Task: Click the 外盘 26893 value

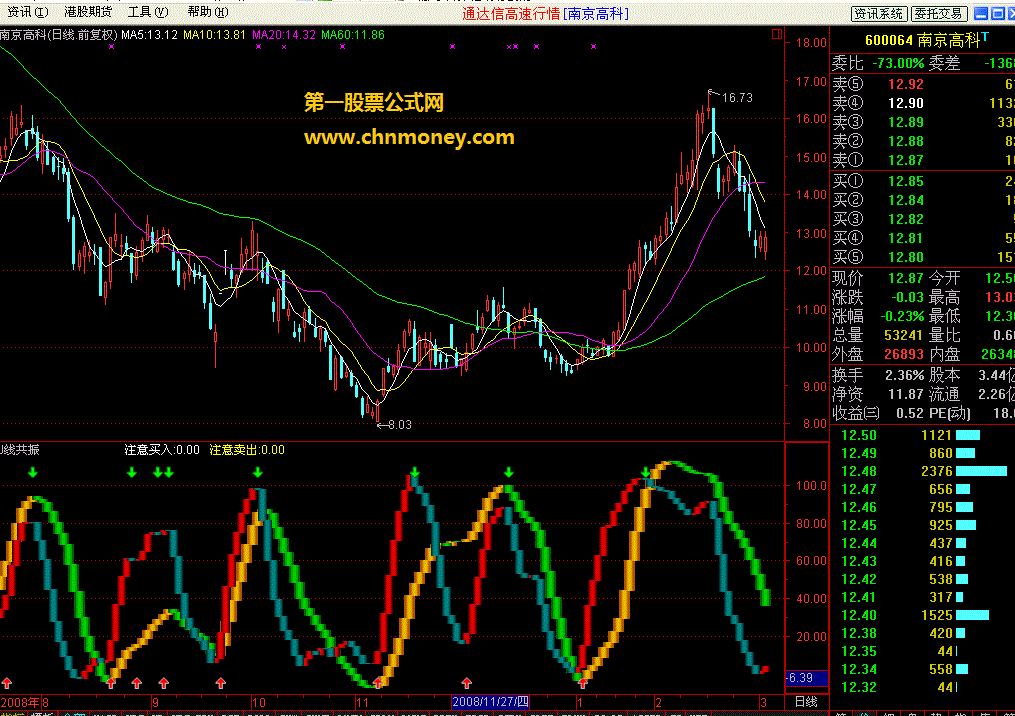Action: pyautogui.click(x=904, y=354)
